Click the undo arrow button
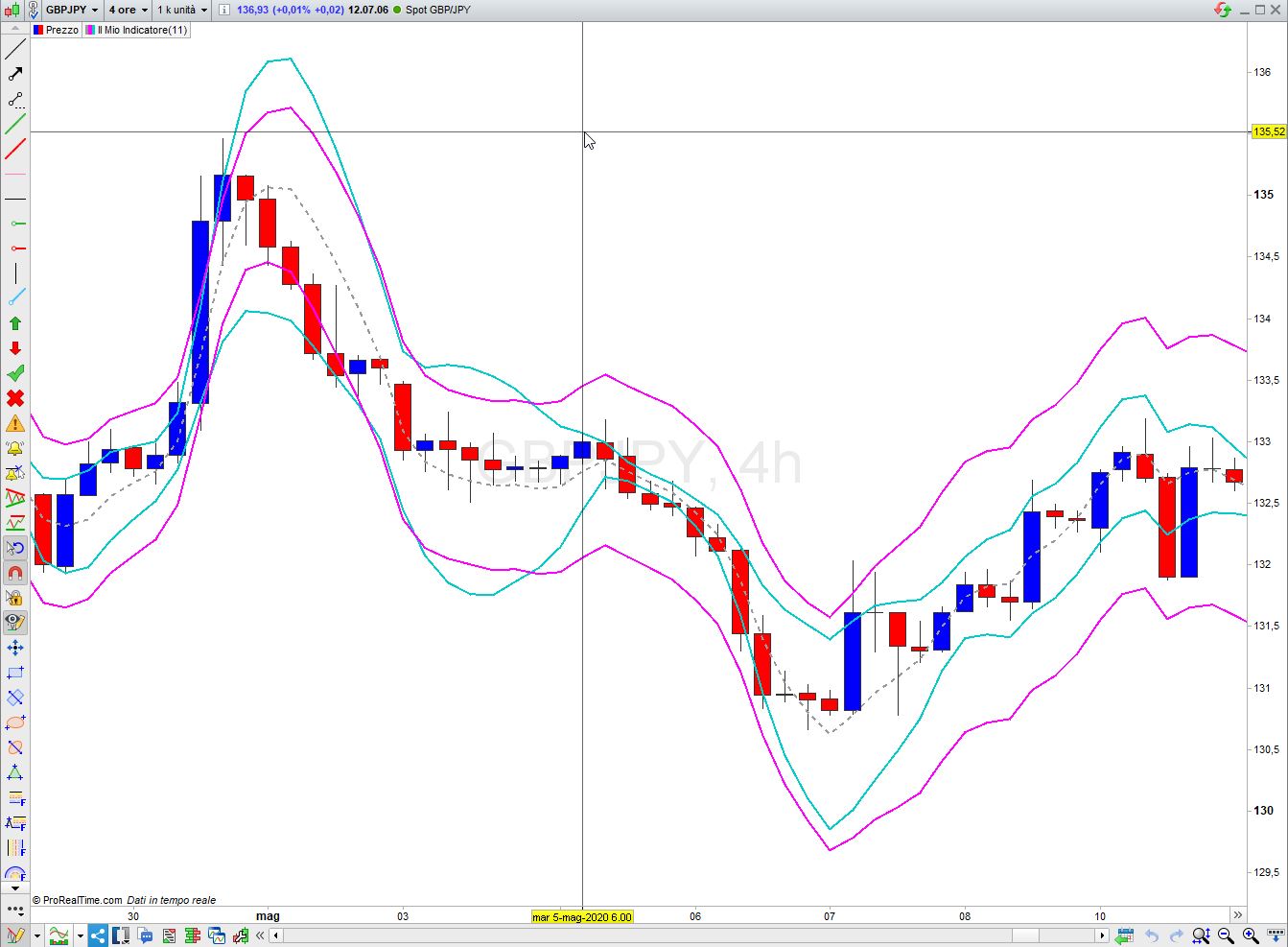1288x947 pixels. point(1151,935)
